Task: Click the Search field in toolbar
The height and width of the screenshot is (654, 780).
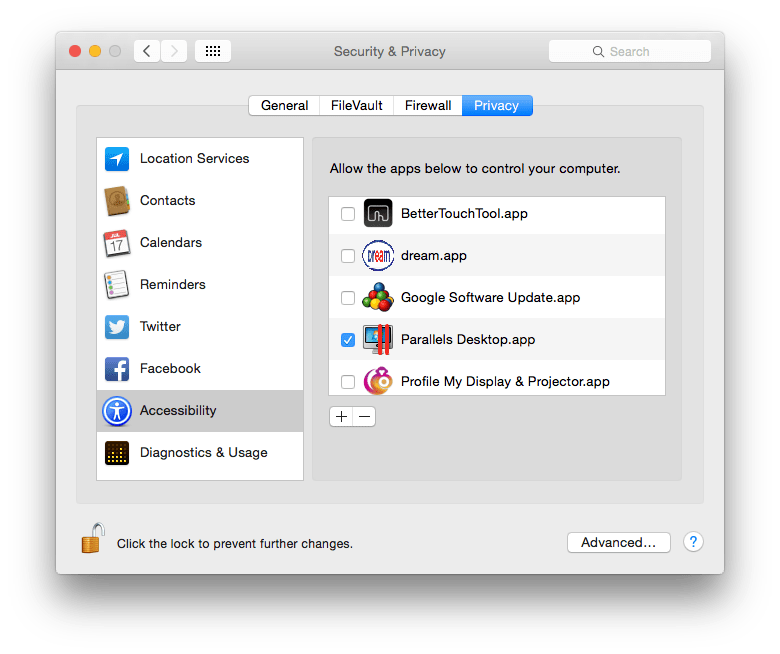Action: coord(629,51)
